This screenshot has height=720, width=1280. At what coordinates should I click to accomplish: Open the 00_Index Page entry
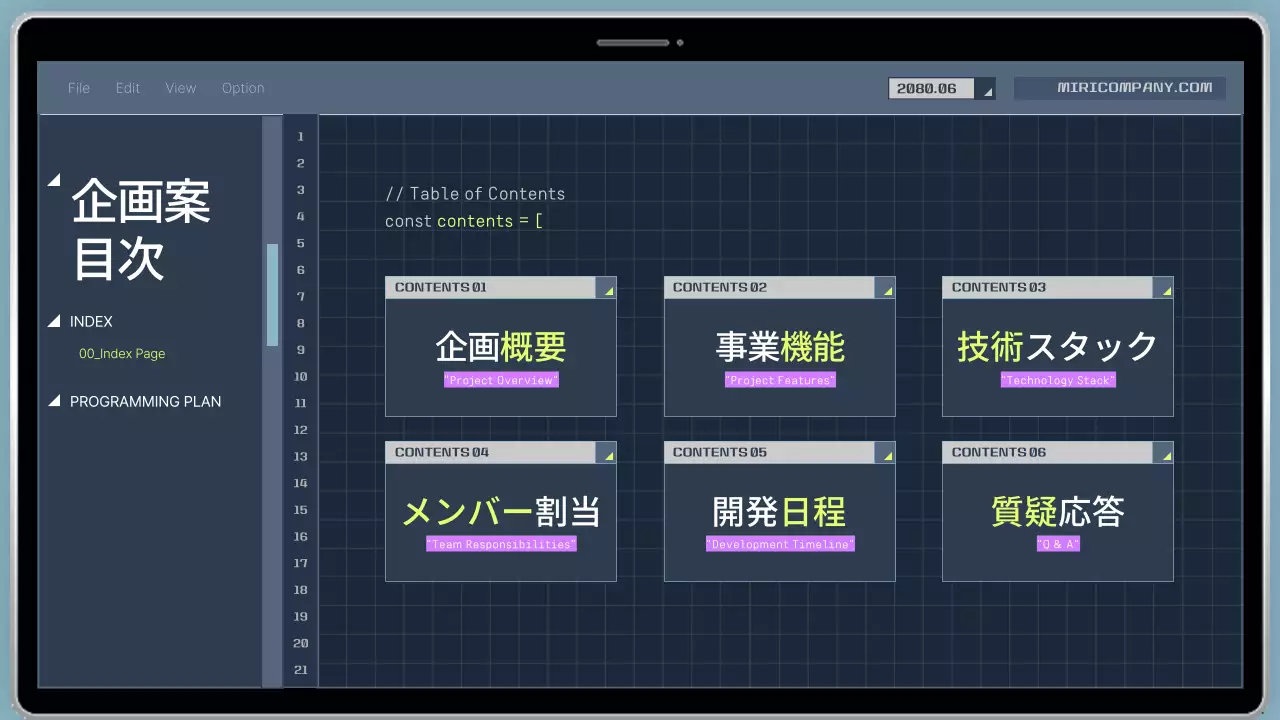[122, 353]
